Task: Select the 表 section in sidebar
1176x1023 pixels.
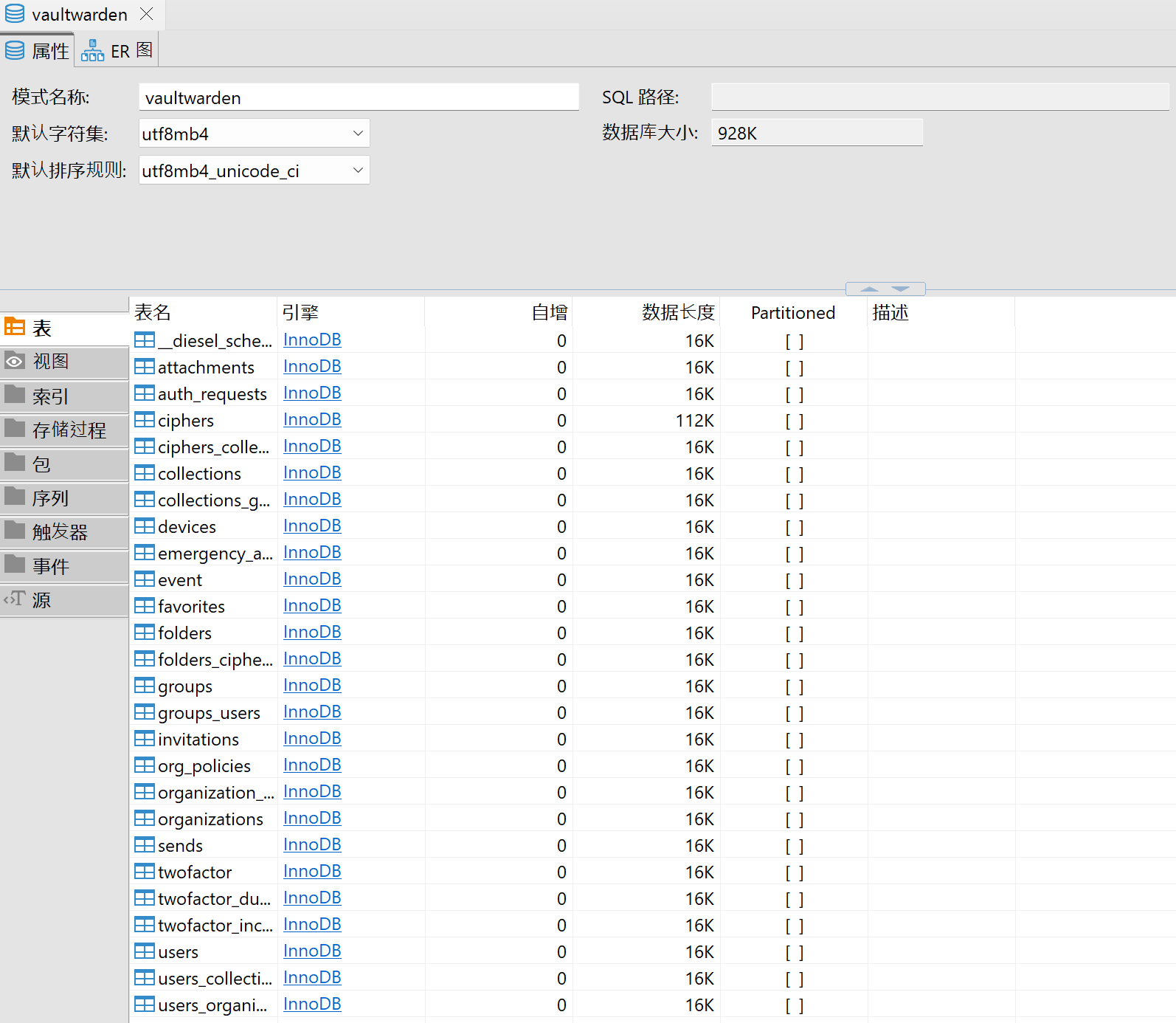Action: click(x=64, y=328)
